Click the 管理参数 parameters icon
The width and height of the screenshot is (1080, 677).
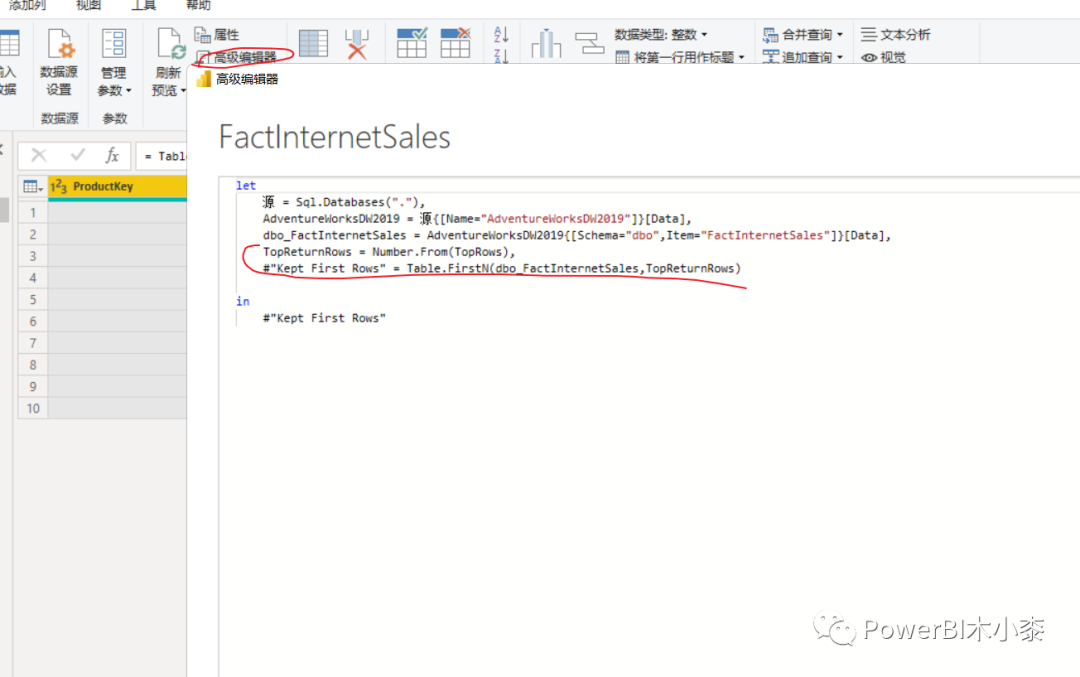(114, 43)
